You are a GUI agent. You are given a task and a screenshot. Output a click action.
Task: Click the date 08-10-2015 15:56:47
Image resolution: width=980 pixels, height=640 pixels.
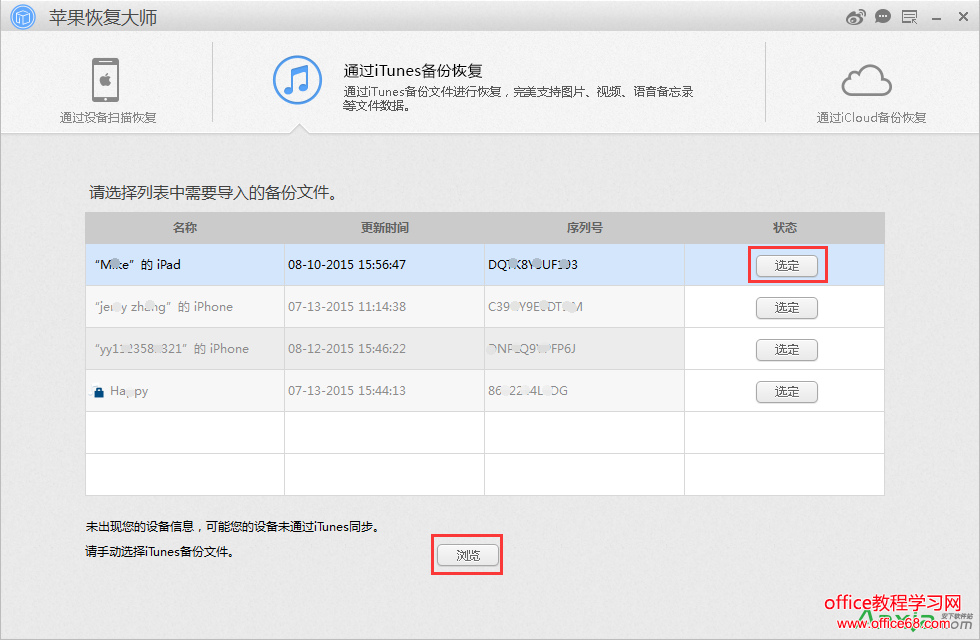347,264
